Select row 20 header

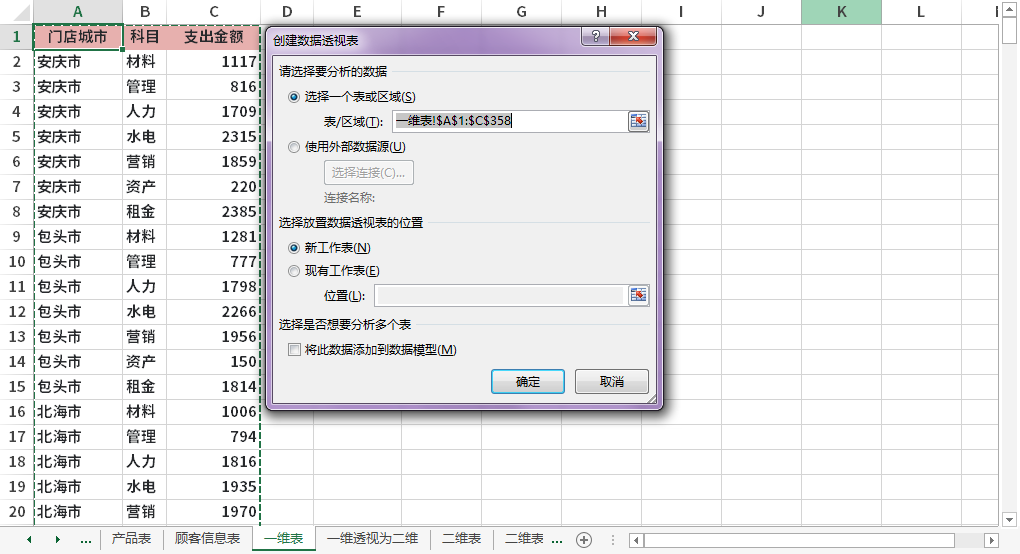(16, 512)
